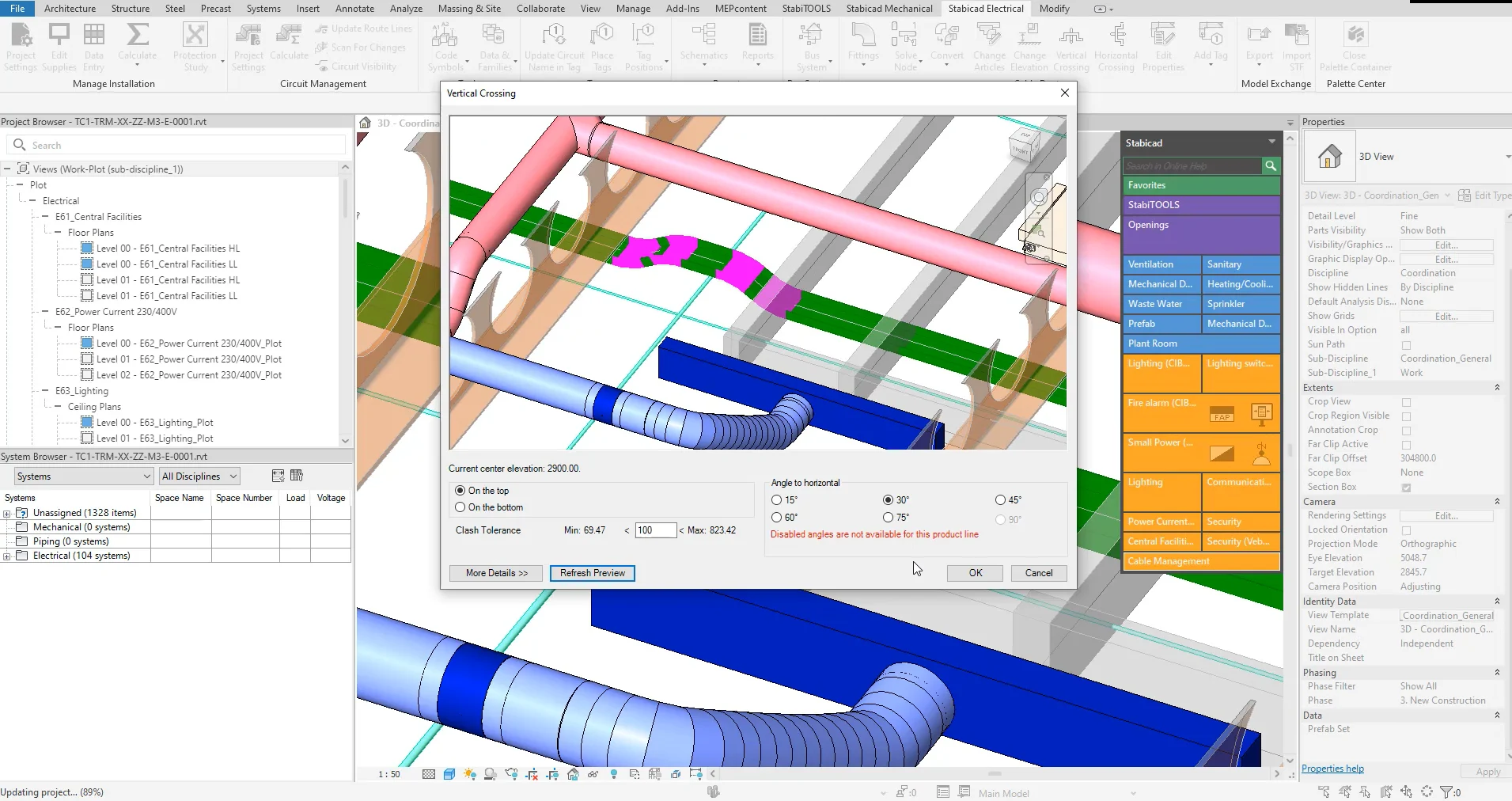Click the view home icon beside 3D tab
This screenshot has width=1512, height=801.
coord(365,123)
